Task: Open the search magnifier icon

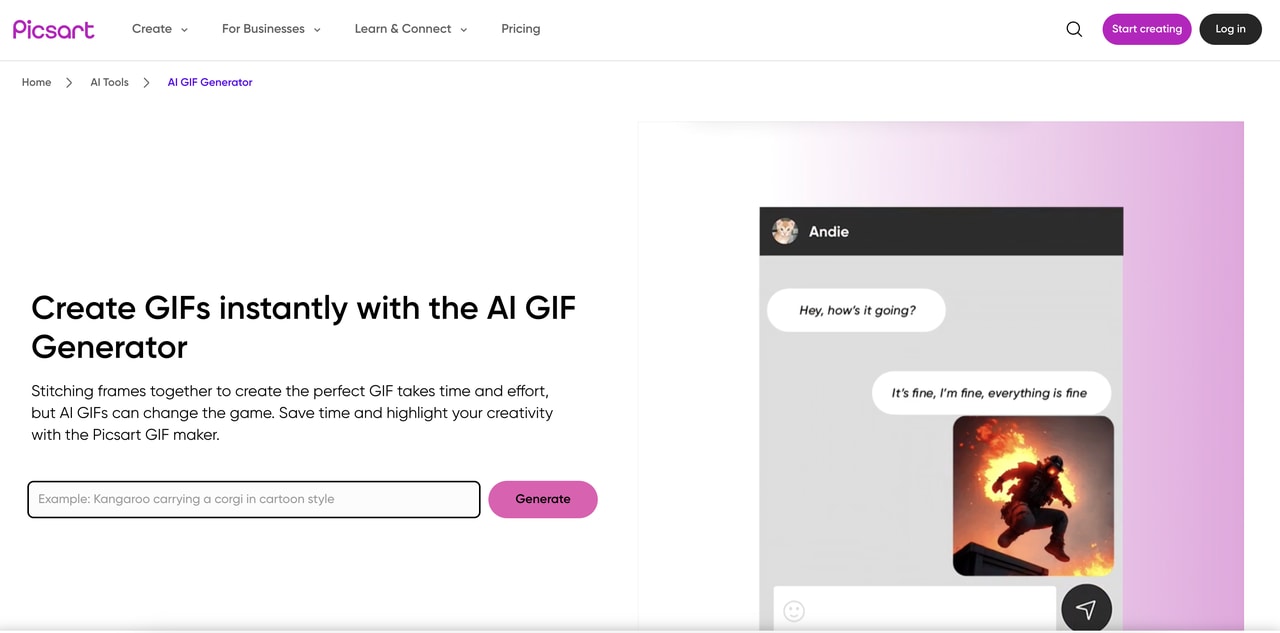Action: pyautogui.click(x=1074, y=29)
